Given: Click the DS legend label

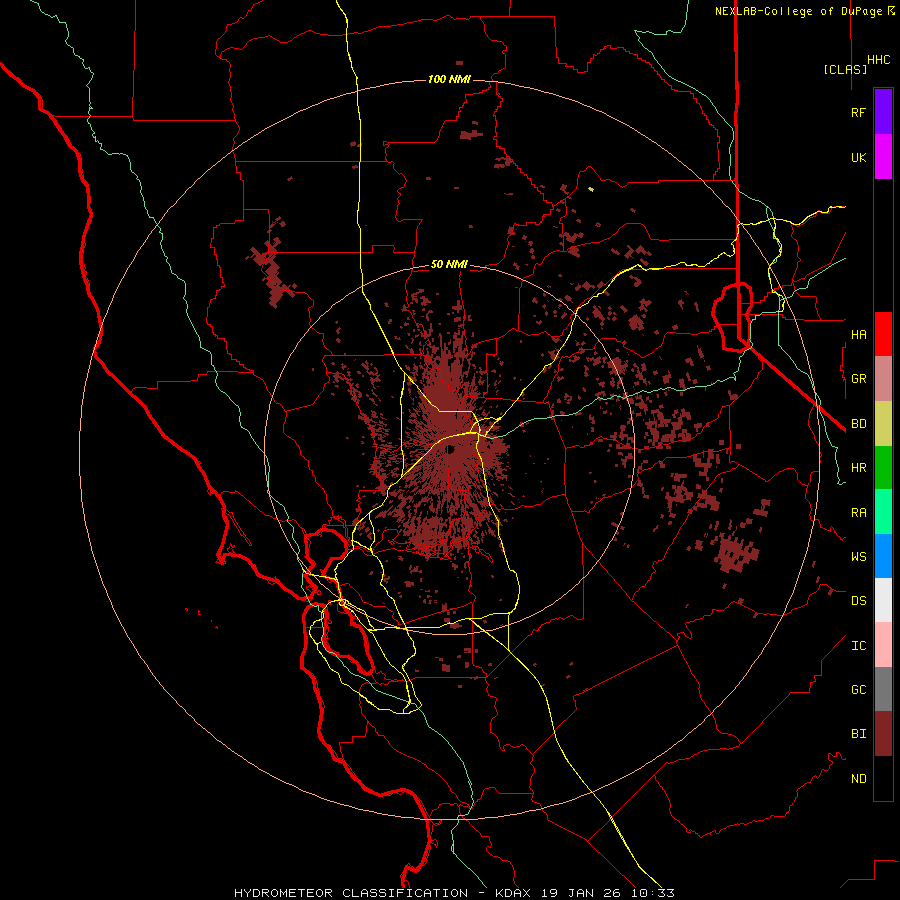Looking at the screenshot, I should coord(858,601).
